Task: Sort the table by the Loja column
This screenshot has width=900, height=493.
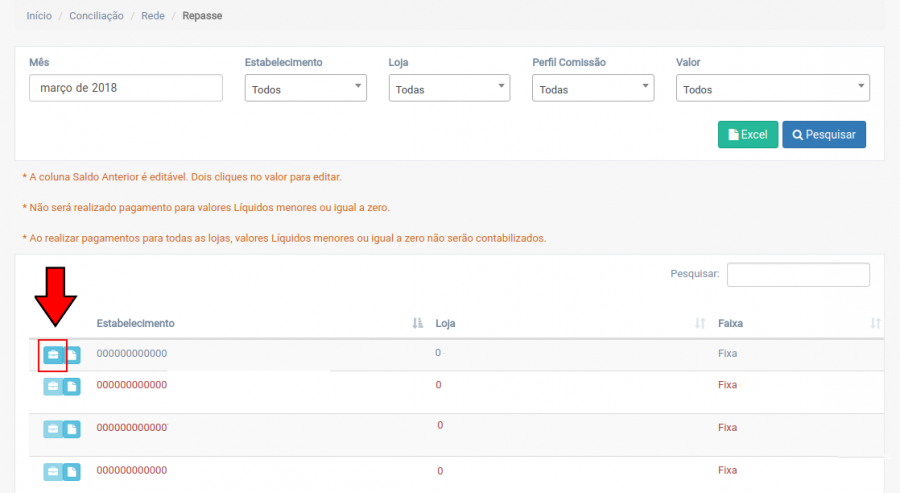Action: tap(700, 324)
